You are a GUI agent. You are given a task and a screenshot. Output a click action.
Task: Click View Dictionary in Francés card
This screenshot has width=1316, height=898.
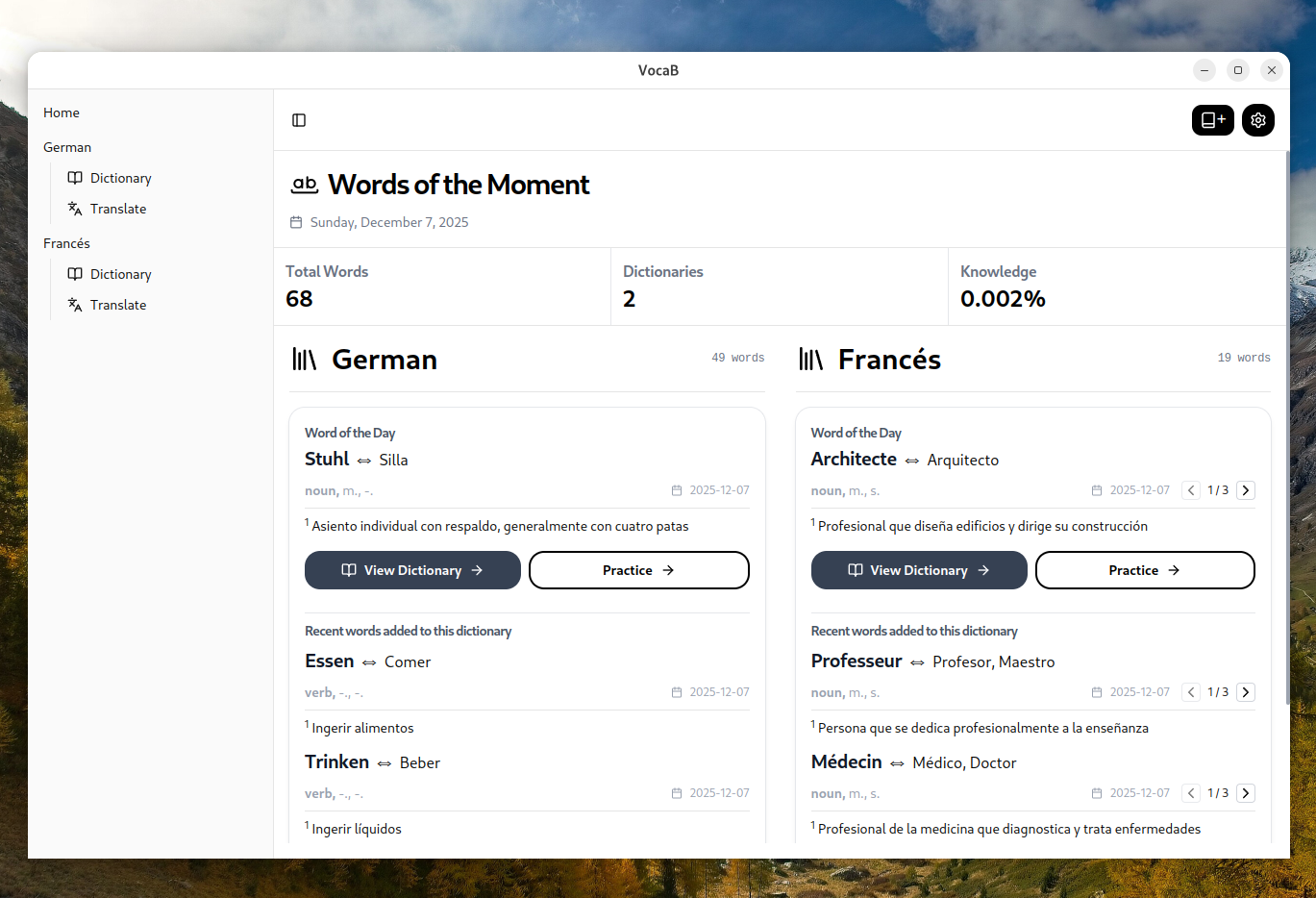pyautogui.click(x=919, y=570)
